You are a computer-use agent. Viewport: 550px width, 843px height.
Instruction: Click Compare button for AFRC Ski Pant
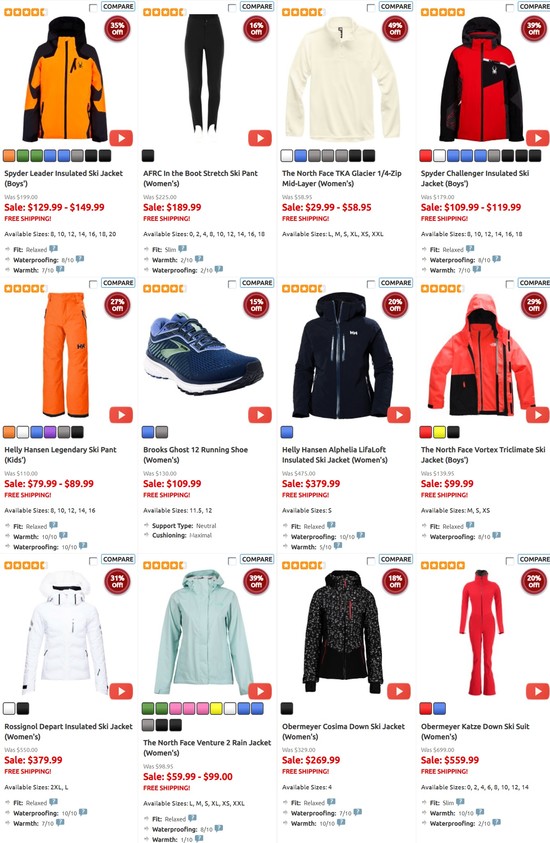[256, 6]
